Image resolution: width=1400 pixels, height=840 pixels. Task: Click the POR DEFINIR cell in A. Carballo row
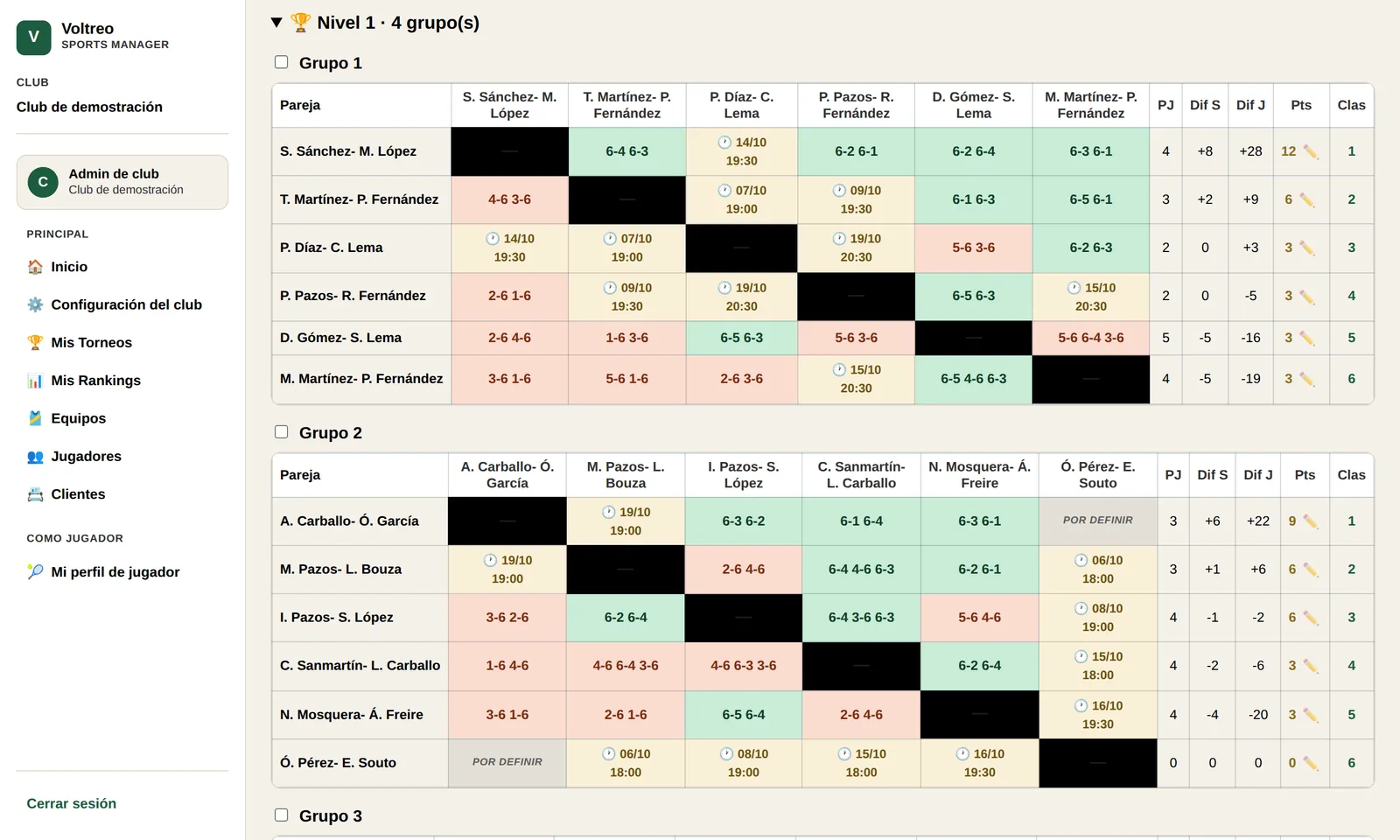[1098, 521]
